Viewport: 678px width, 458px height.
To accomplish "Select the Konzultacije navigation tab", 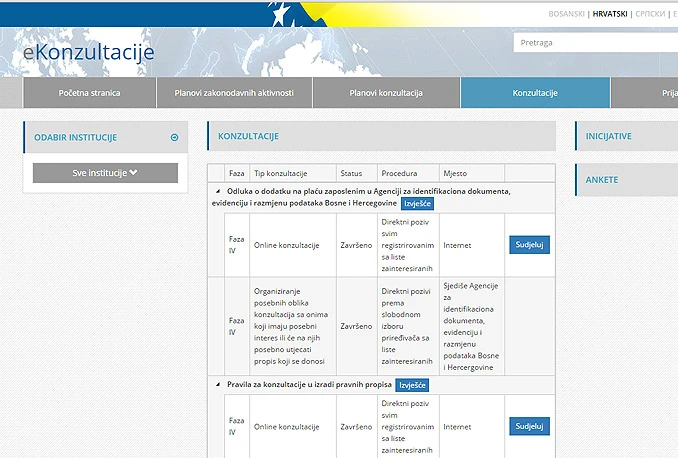I will pyautogui.click(x=535, y=93).
